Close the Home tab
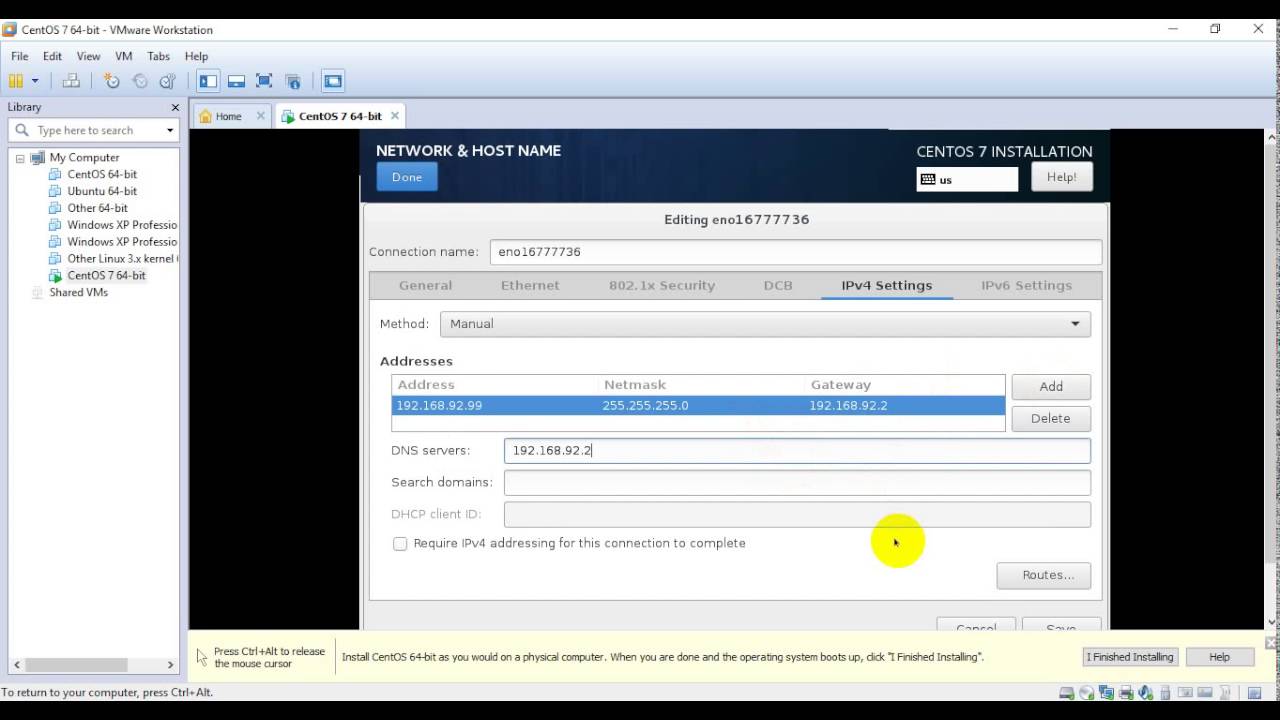This screenshot has width=1280, height=720. [261, 116]
